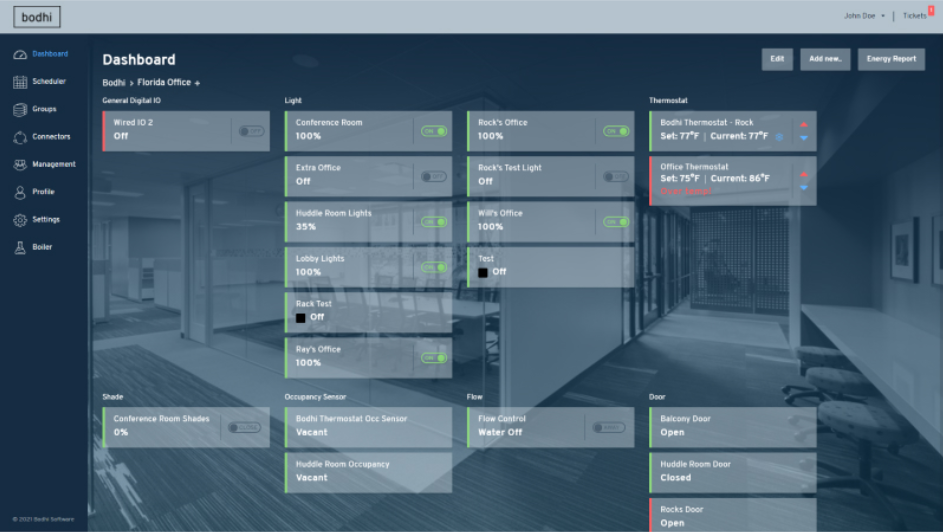Open the Energy Report

click(891, 59)
